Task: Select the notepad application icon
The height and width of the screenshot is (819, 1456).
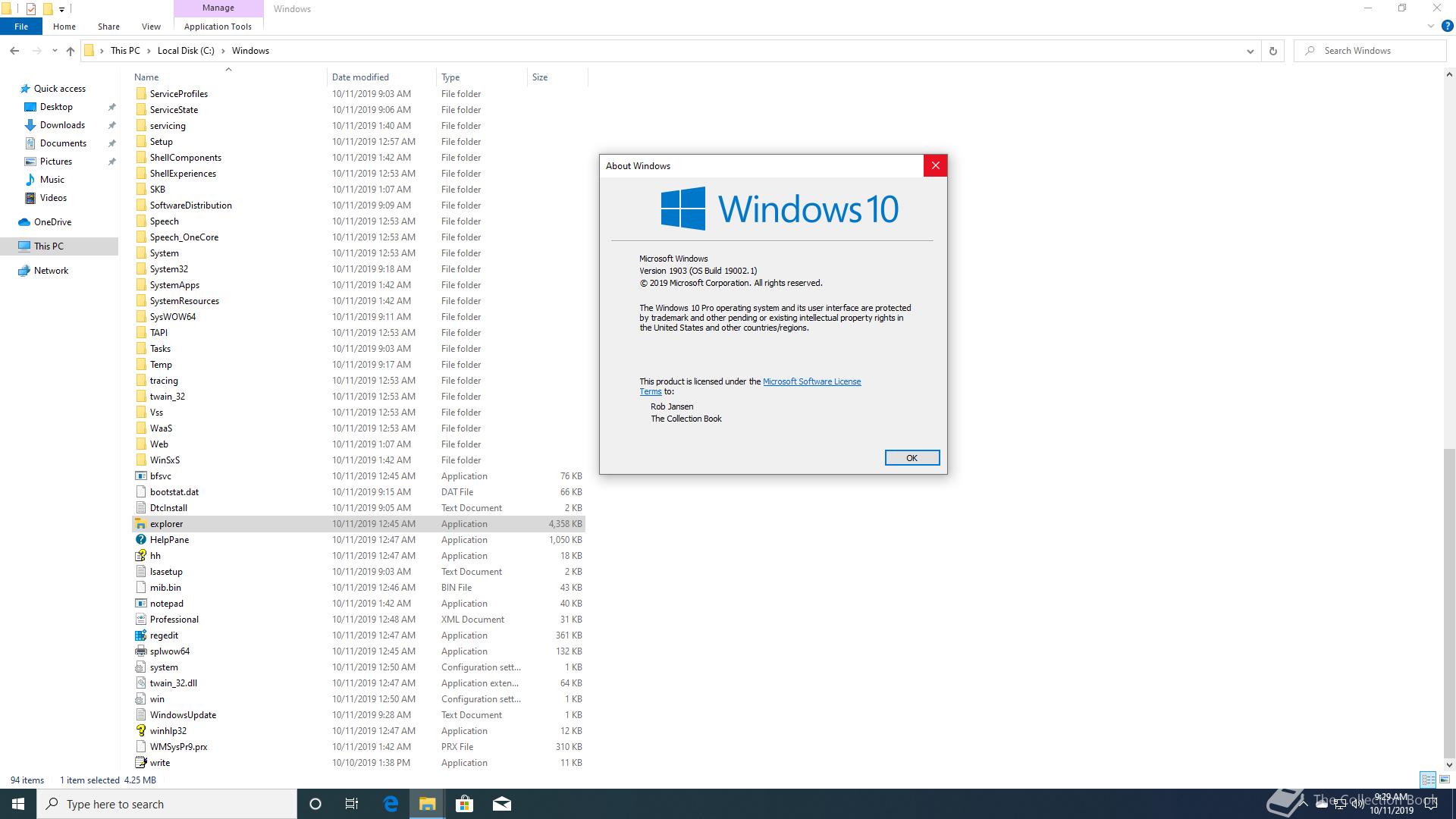Action: click(140, 604)
